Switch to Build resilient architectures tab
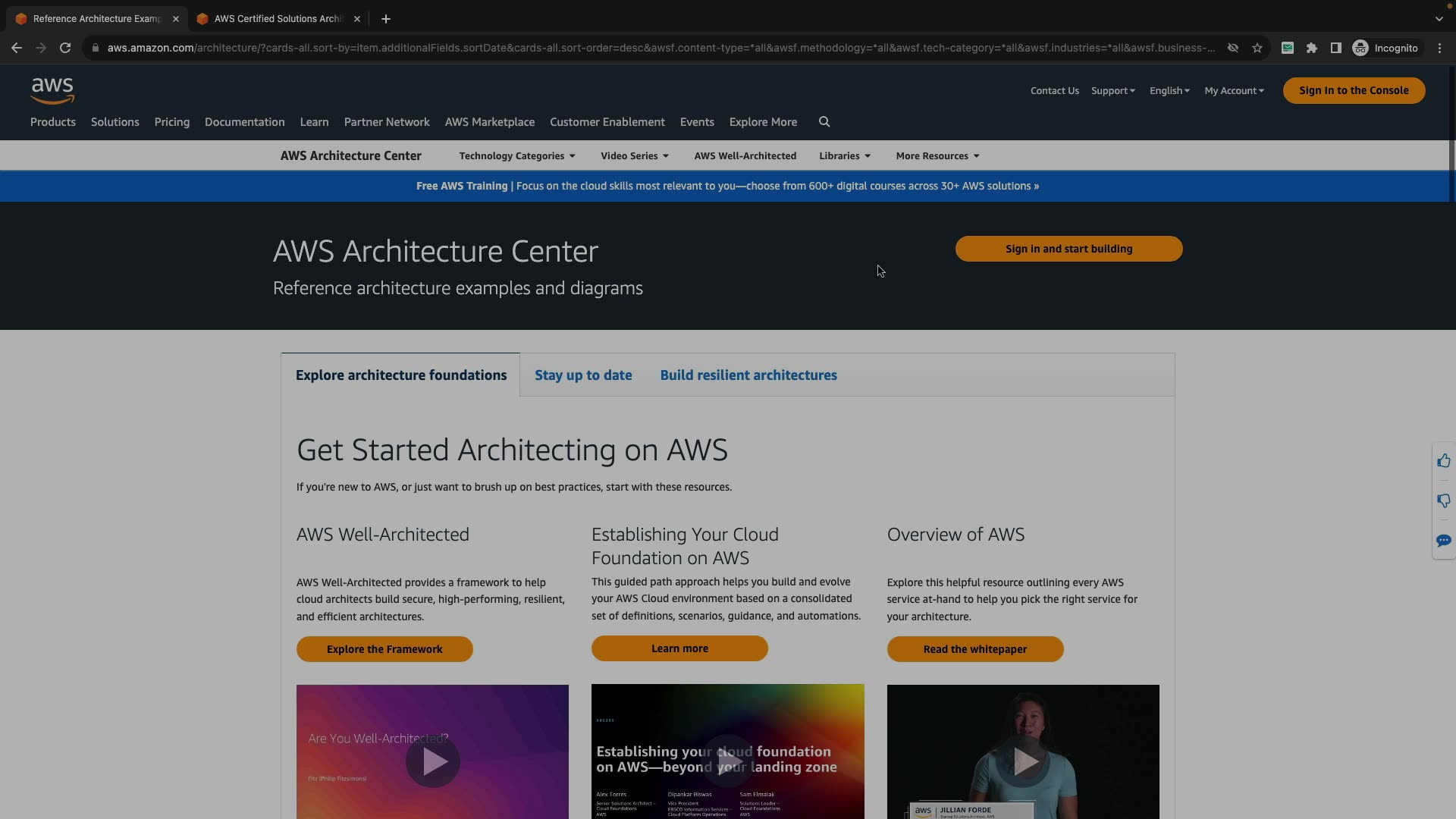The image size is (1456, 819). 748,375
